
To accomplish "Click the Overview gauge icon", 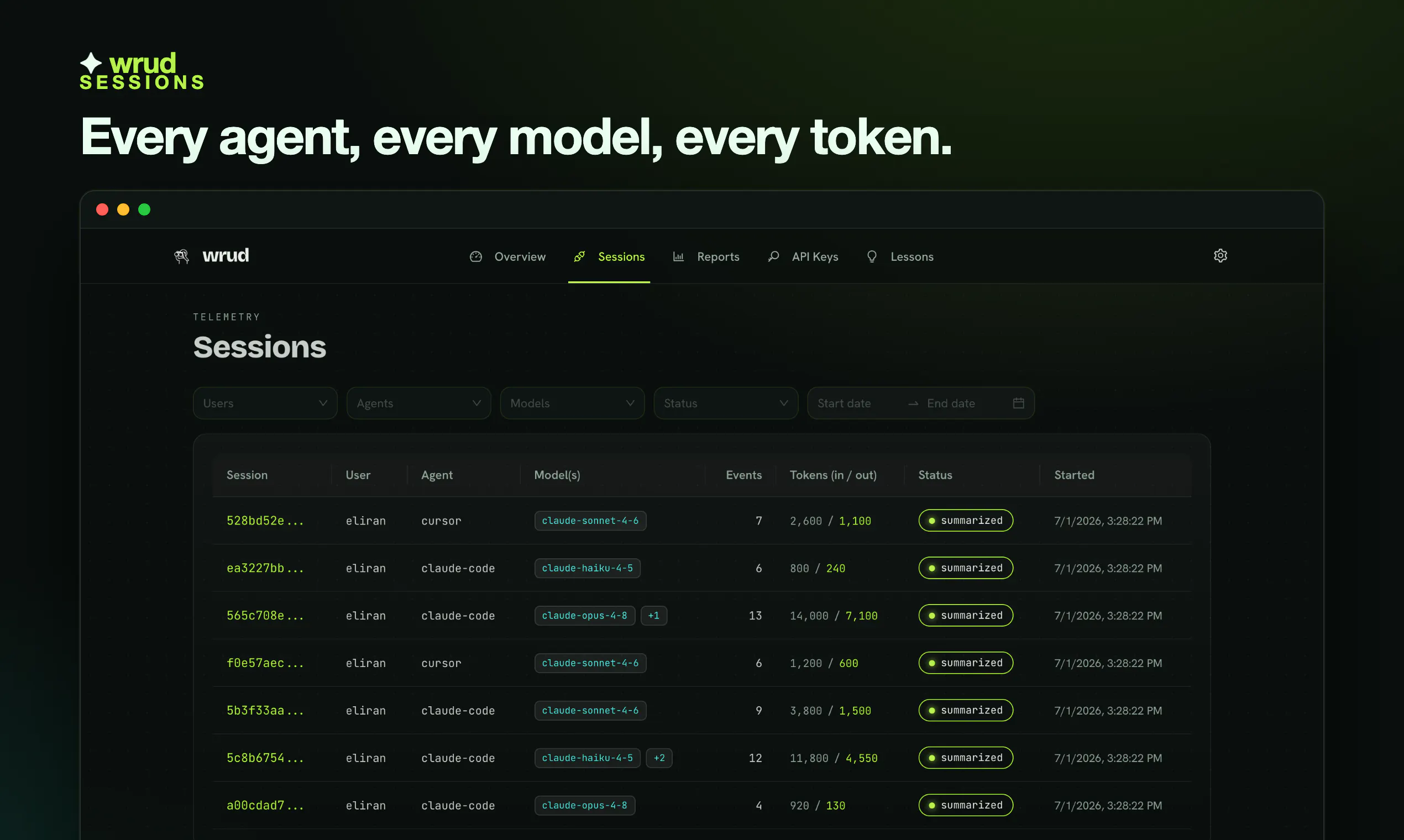I will 475,256.
